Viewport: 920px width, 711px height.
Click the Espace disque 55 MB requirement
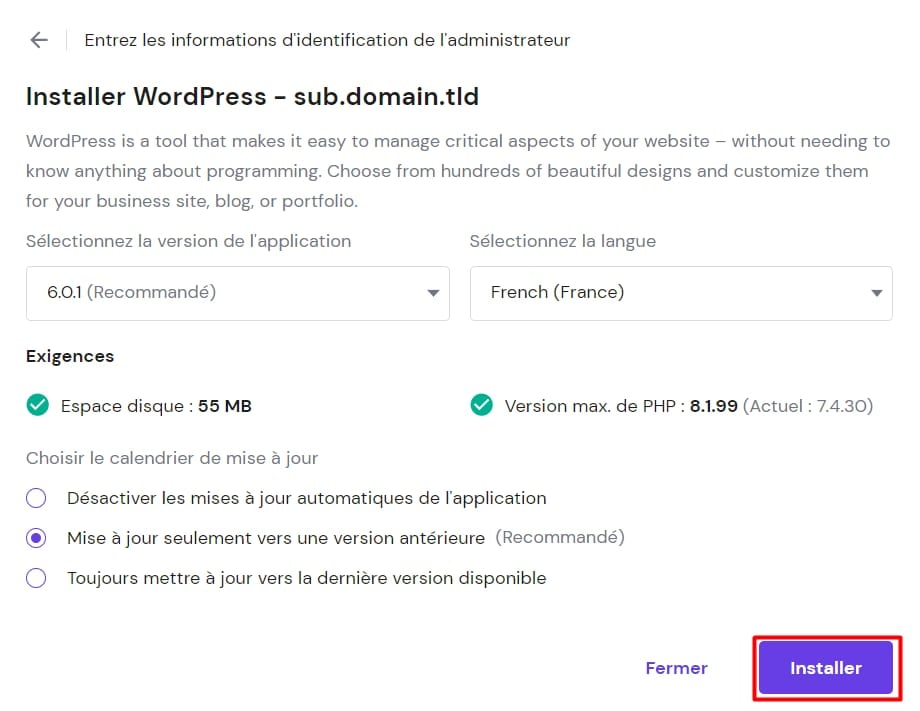[156, 406]
